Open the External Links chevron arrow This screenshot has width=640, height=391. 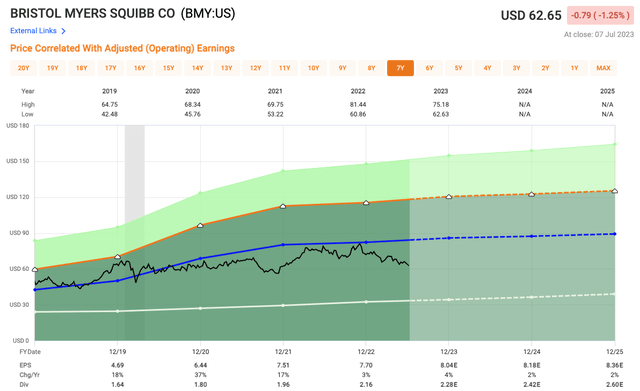(x=63, y=31)
